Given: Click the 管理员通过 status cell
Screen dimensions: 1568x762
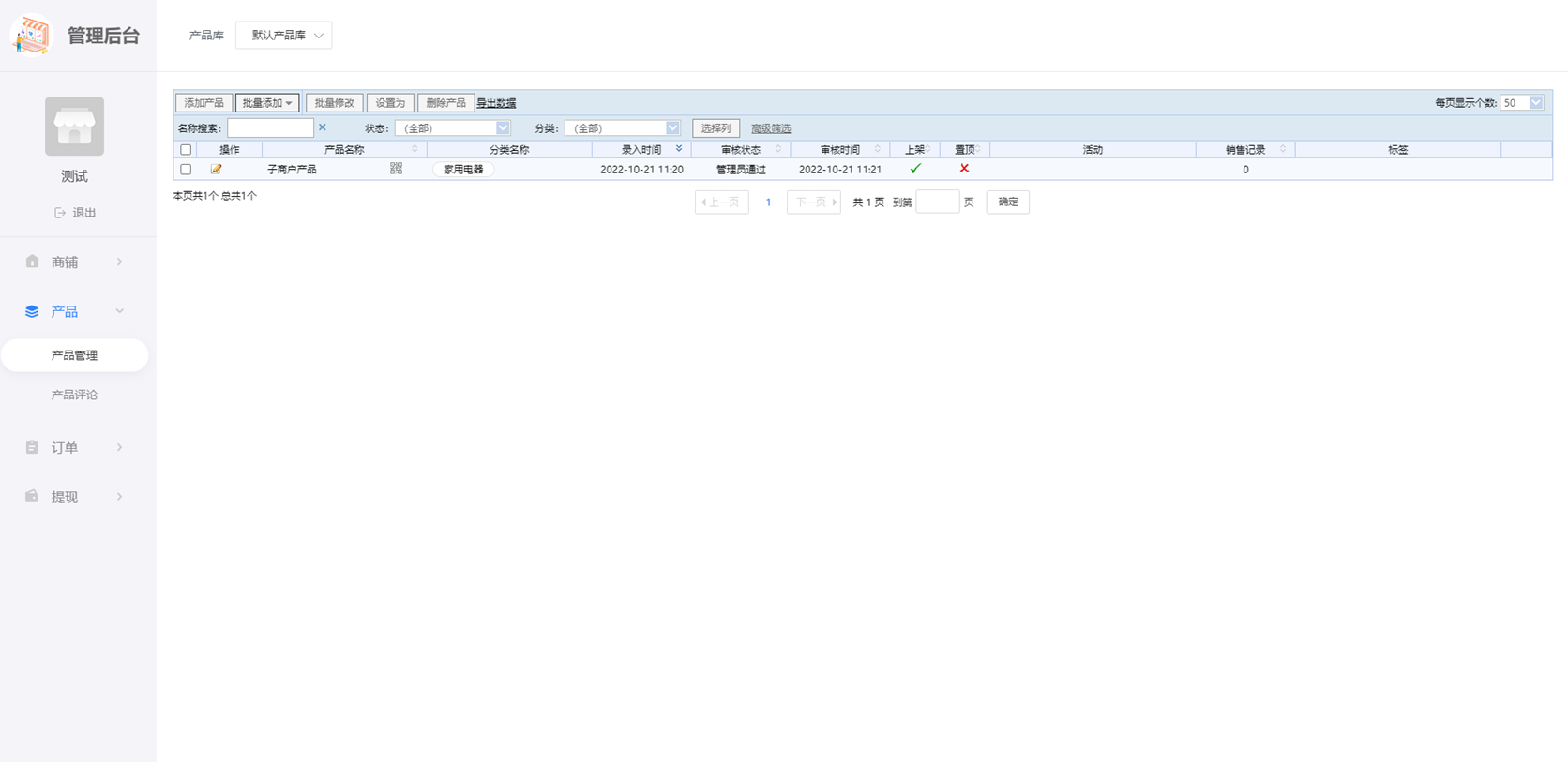Looking at the screenshot, I should (741, 170).
